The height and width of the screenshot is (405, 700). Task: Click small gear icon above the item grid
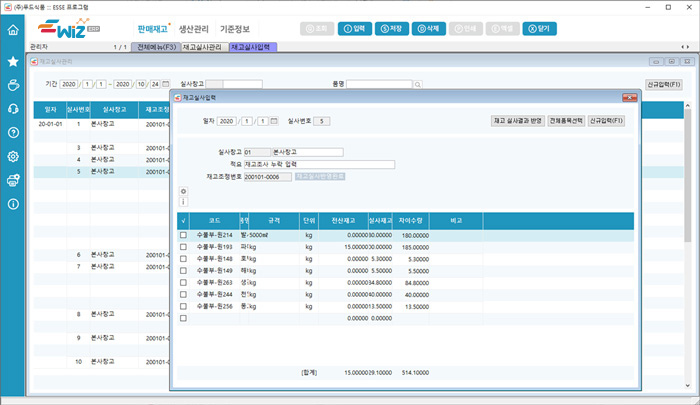tap(183, 191)
